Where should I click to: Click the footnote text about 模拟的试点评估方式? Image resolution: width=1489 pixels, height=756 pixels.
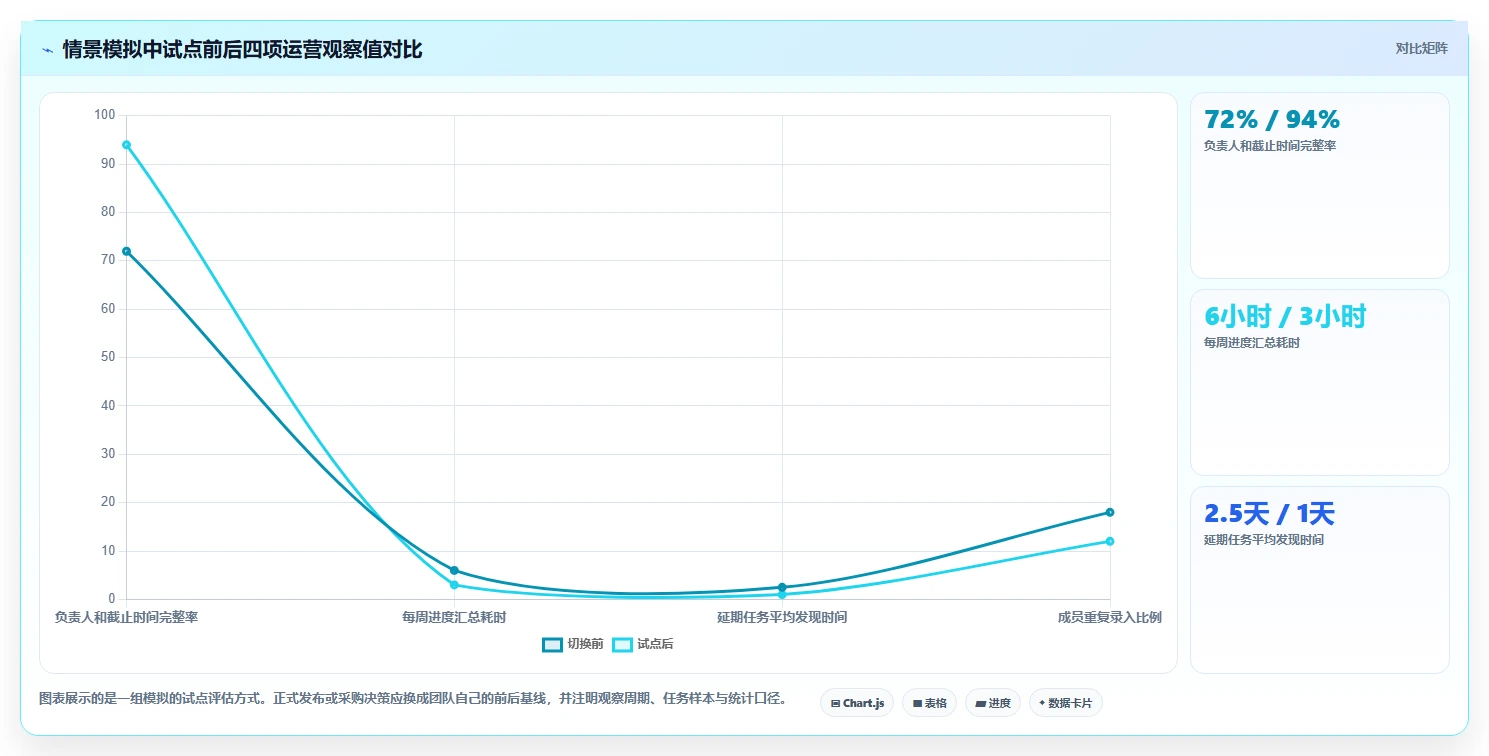412,698
